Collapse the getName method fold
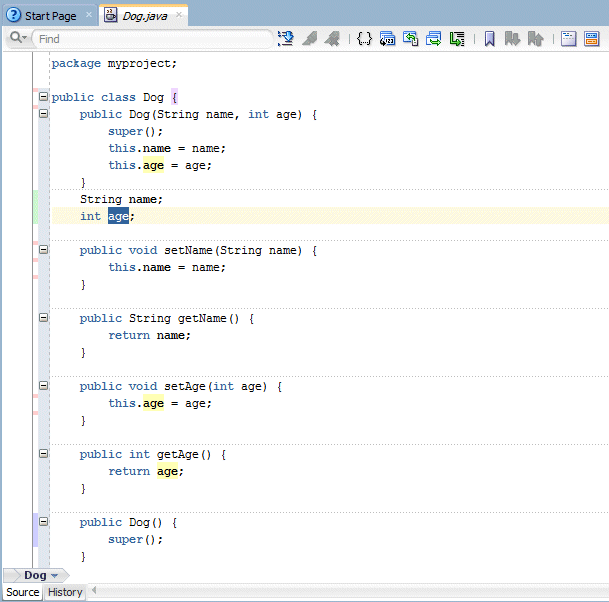Screen dimensions: 609x602 point(44,317)
